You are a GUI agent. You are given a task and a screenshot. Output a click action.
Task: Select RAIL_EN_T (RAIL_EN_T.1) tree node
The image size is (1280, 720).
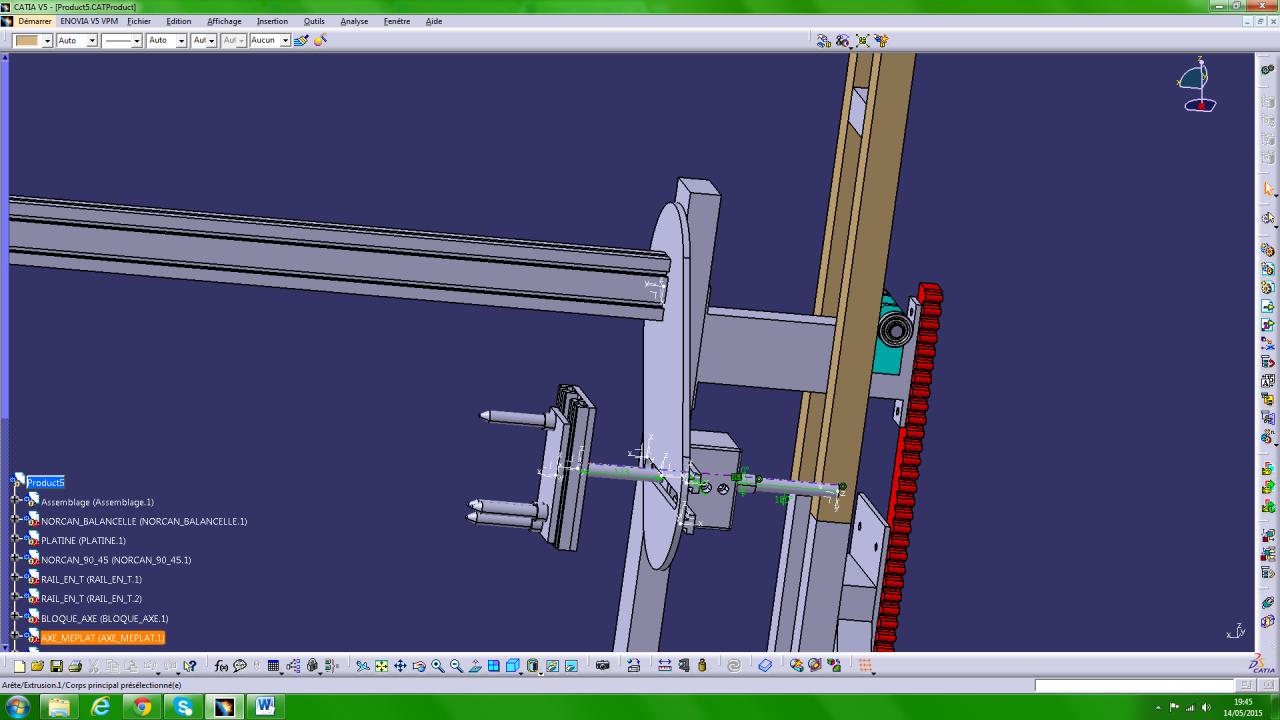point(91,580)
